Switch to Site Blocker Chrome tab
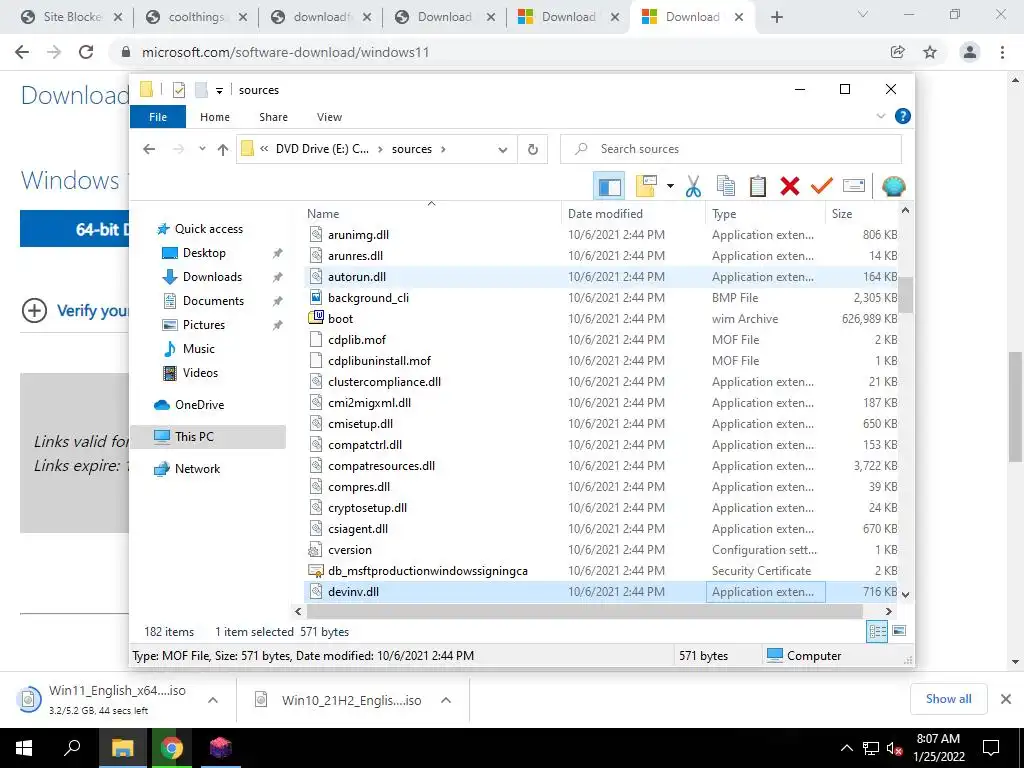The image size is (1024, 768). [72, 17]
